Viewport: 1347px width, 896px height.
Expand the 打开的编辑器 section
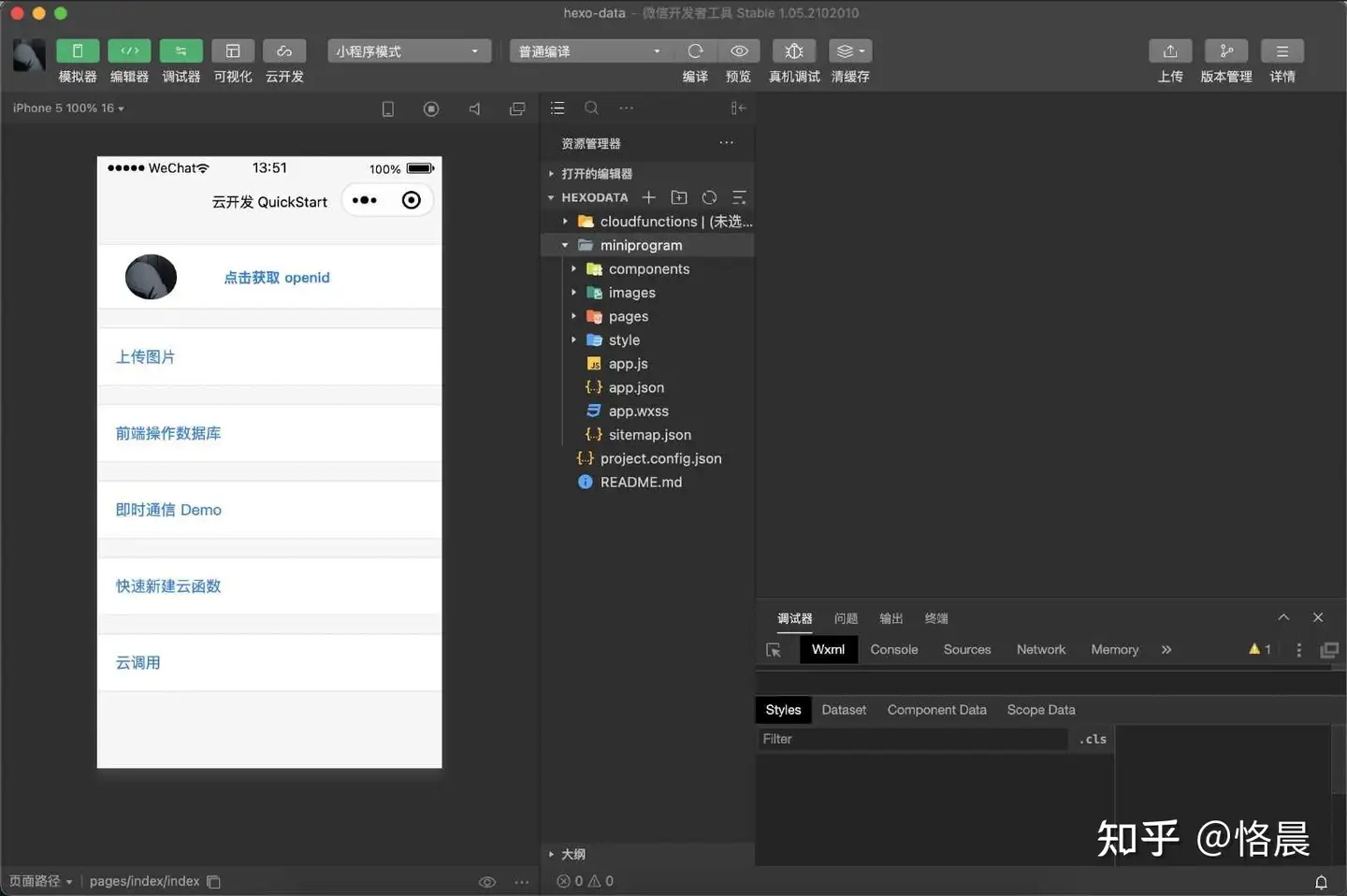[x=647, y=173]
